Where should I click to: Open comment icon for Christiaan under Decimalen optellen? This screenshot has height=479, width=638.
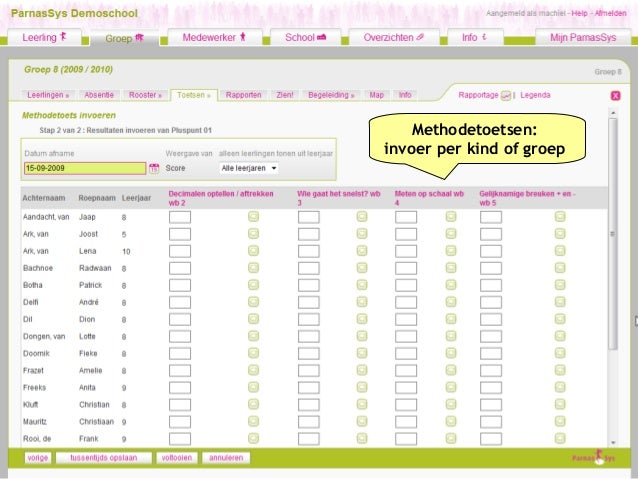(253, 422)
